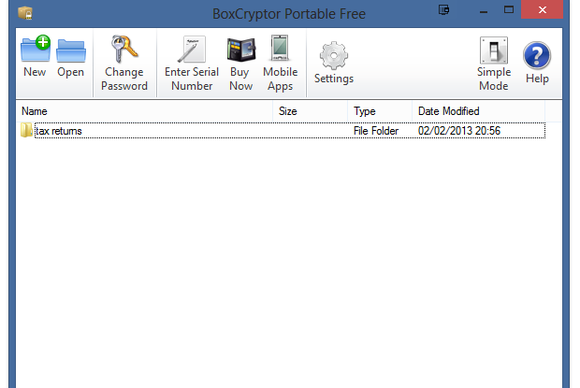Click the BoxCryptor app icon in title bar

click(x=25, y=13)
